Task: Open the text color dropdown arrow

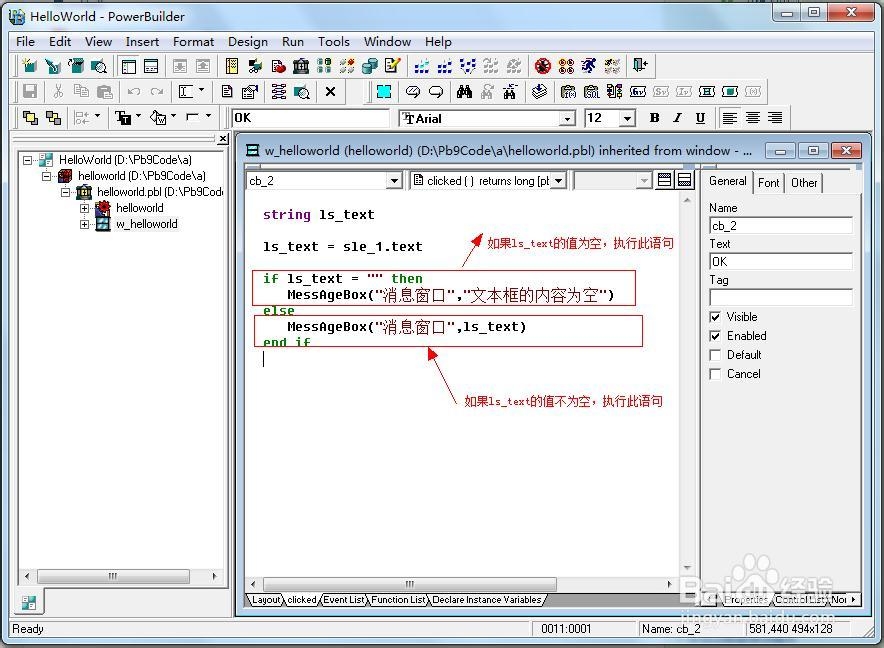Action: point(139,117)
